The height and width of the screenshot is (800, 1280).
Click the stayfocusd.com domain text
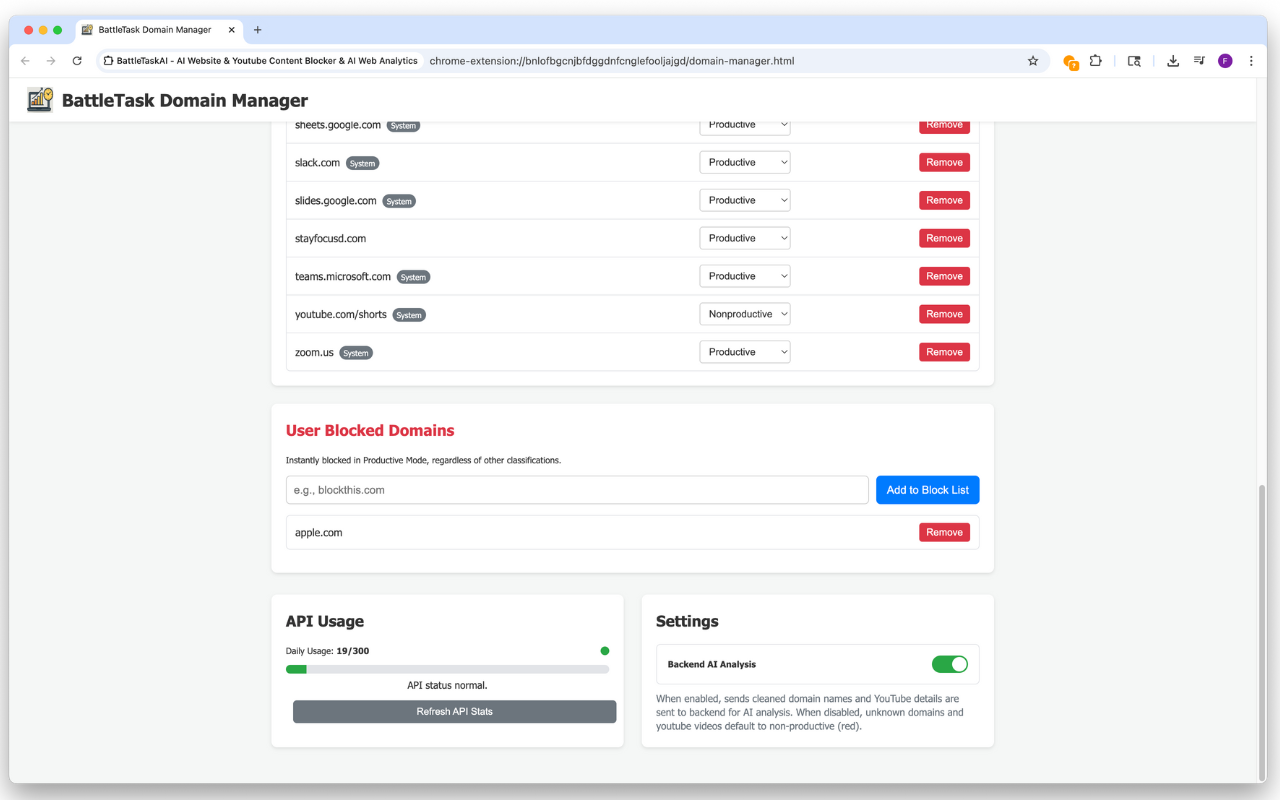point(330,238)
